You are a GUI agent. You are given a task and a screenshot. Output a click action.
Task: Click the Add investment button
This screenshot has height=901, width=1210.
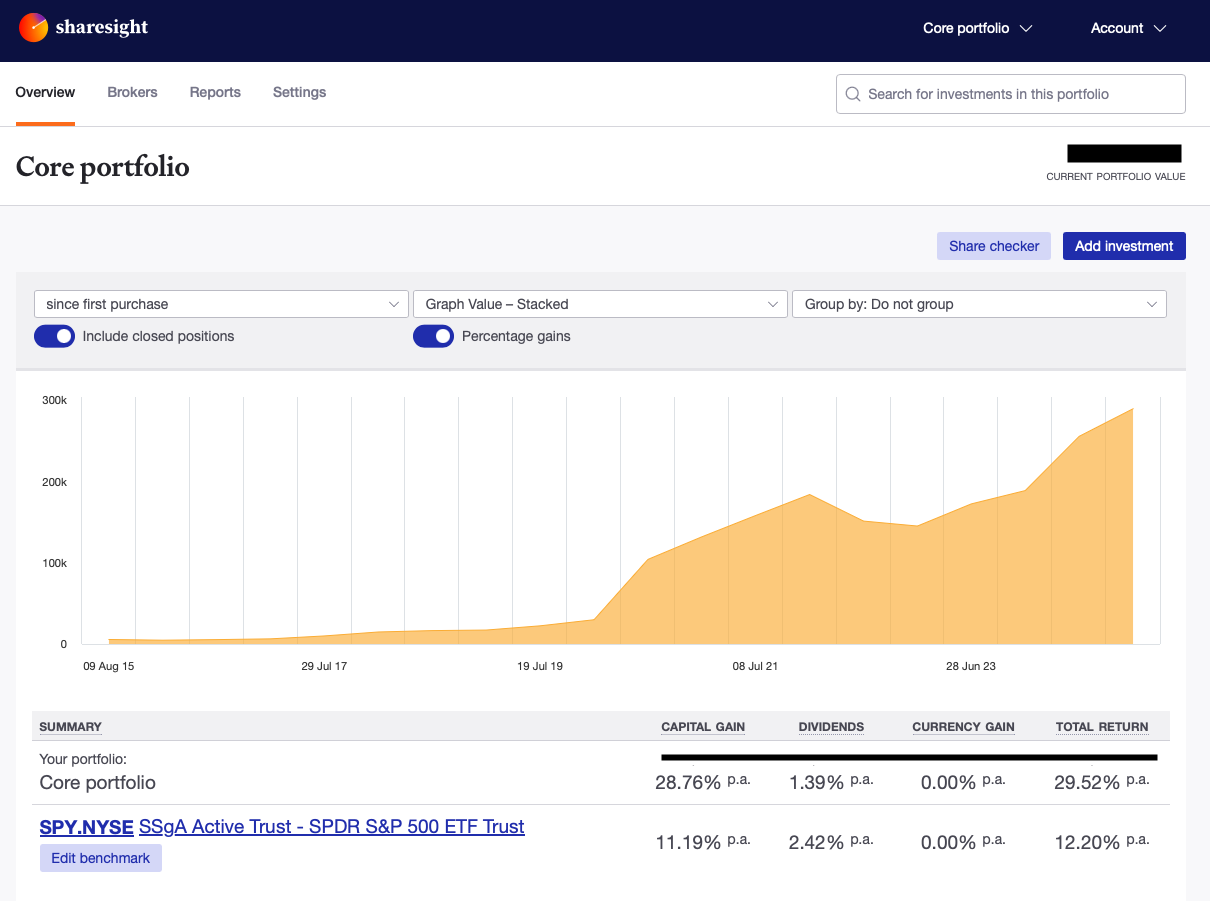[1124, 246]
